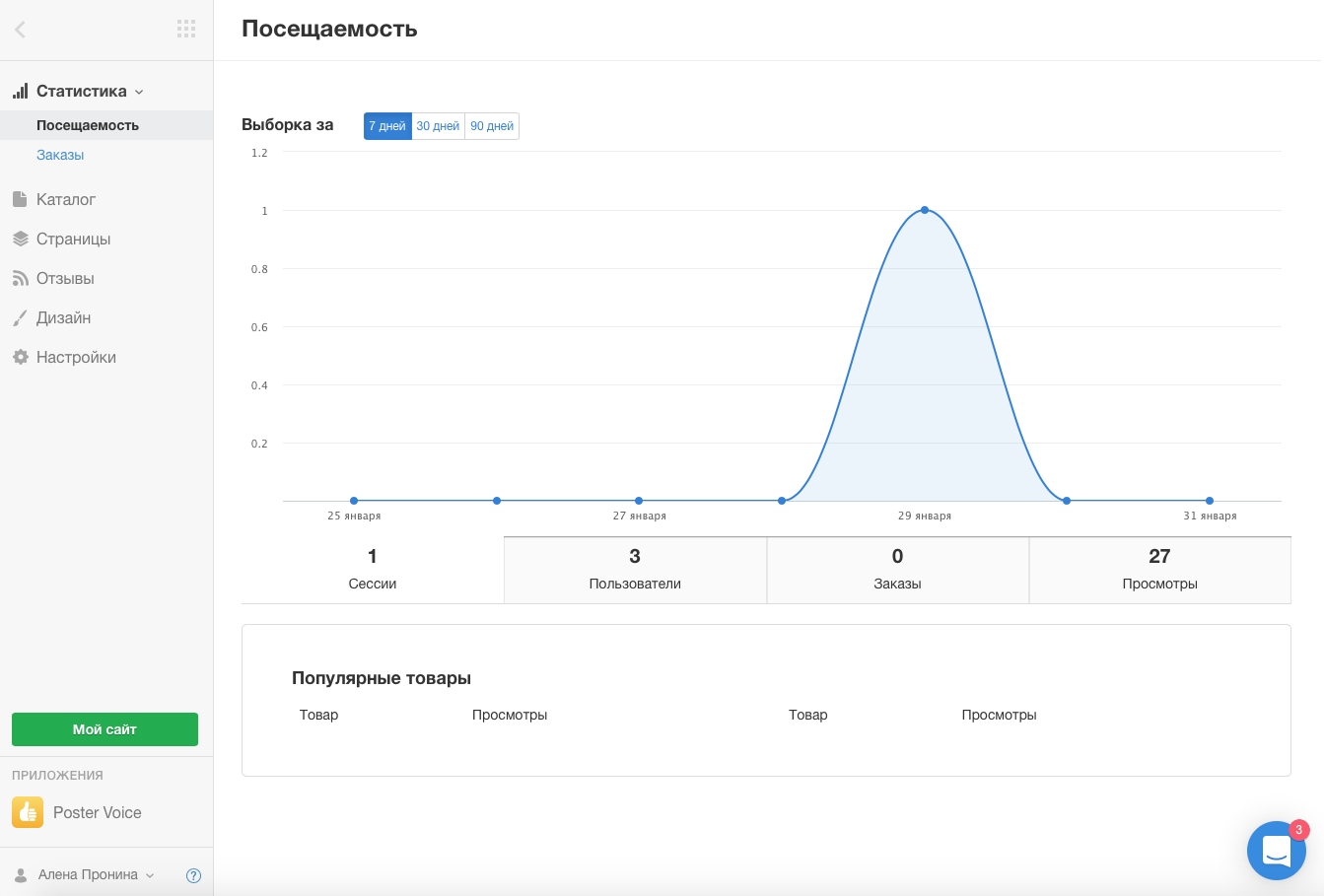Screen dimensions: 1324x896
Task: Open the chat support widget
Action: (1276, 850)
